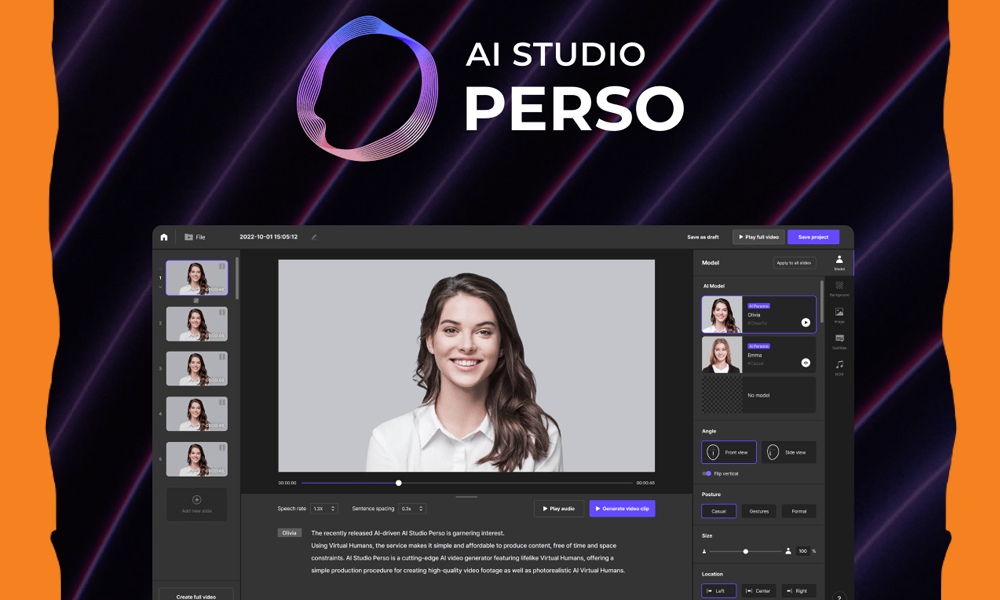
Task: Go to home via house icon
Action: 164,237
